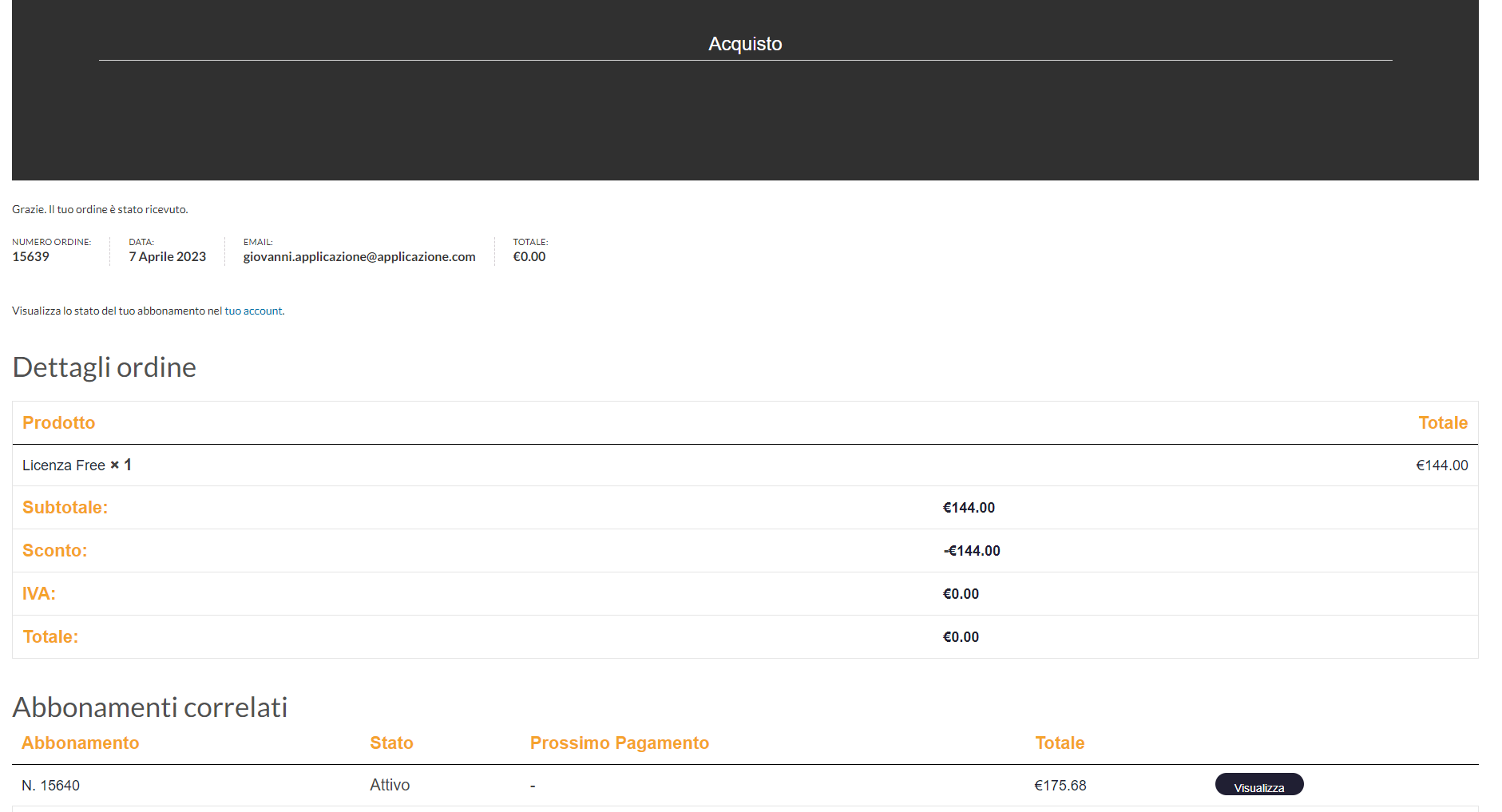The height and width of the screenshot is (812, 1502).
Task: Click the Licenza Free price €144.00
Action: pos(1441,465)
